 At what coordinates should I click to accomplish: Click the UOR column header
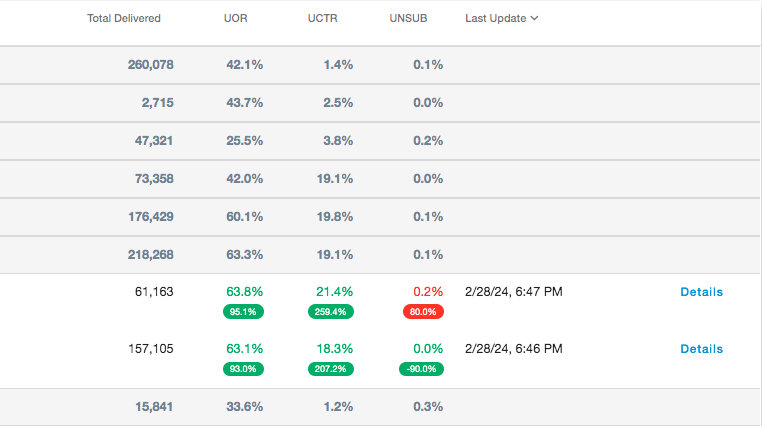pos(236,19)
